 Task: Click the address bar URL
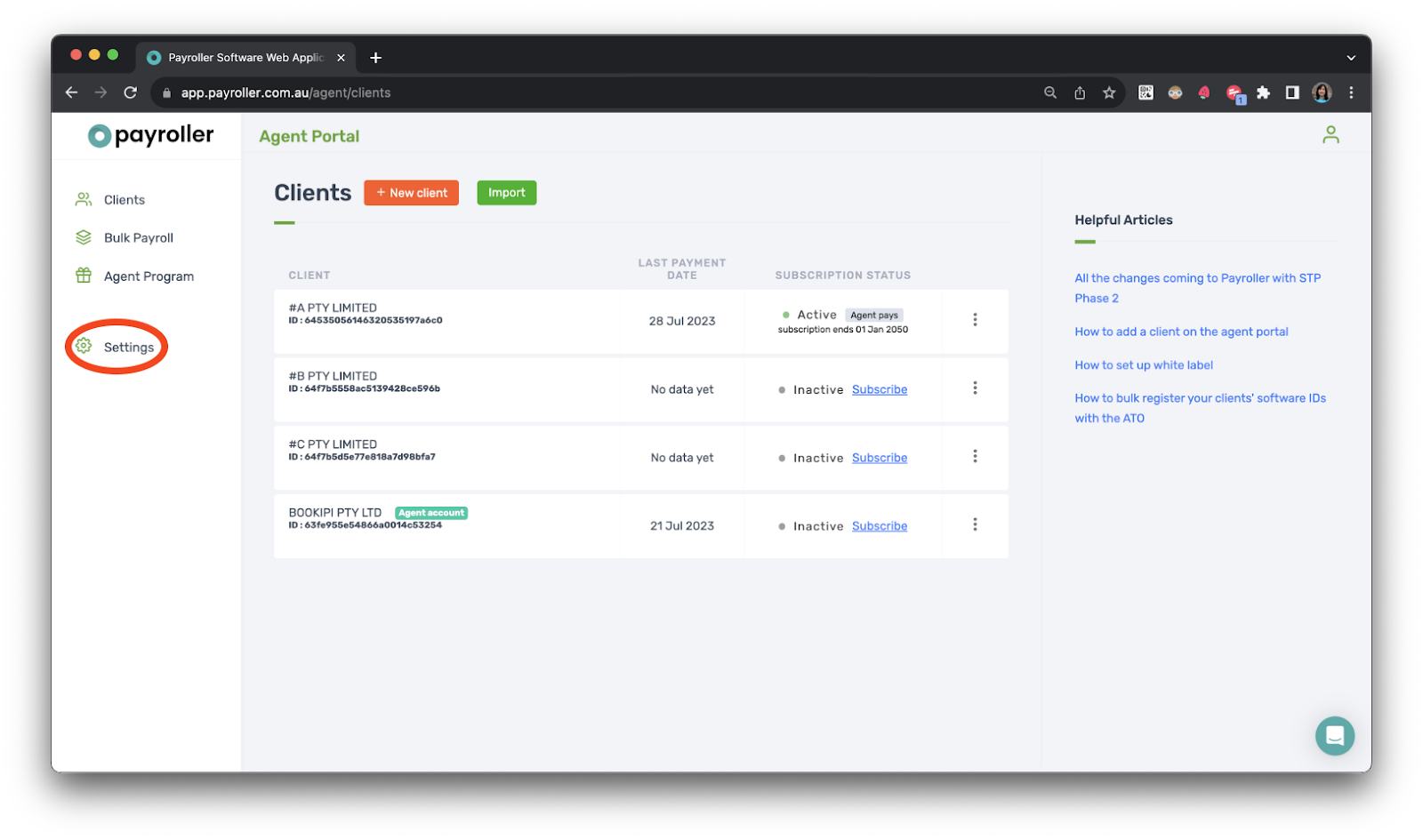click(x=285, y=92)
